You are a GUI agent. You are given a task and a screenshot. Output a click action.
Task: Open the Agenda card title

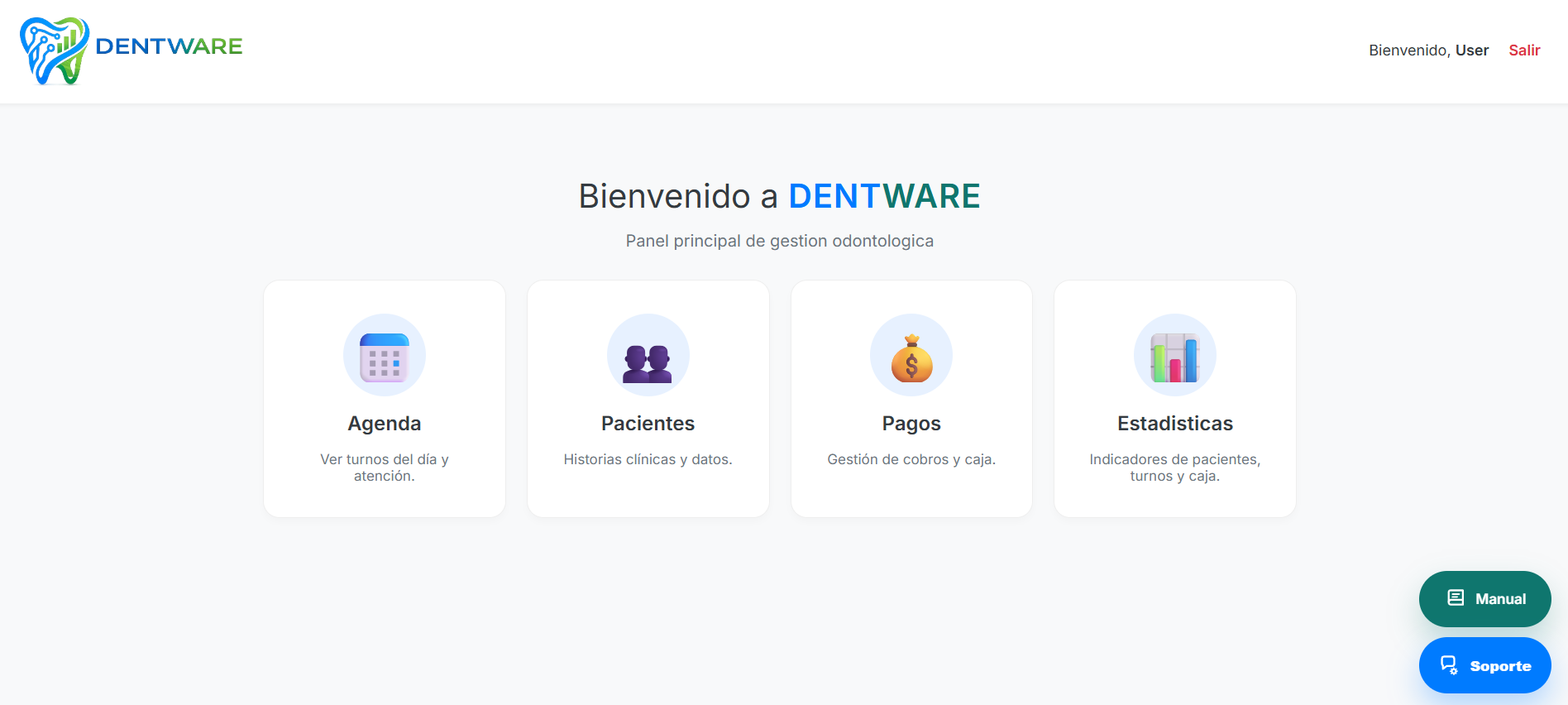point(385,424)
